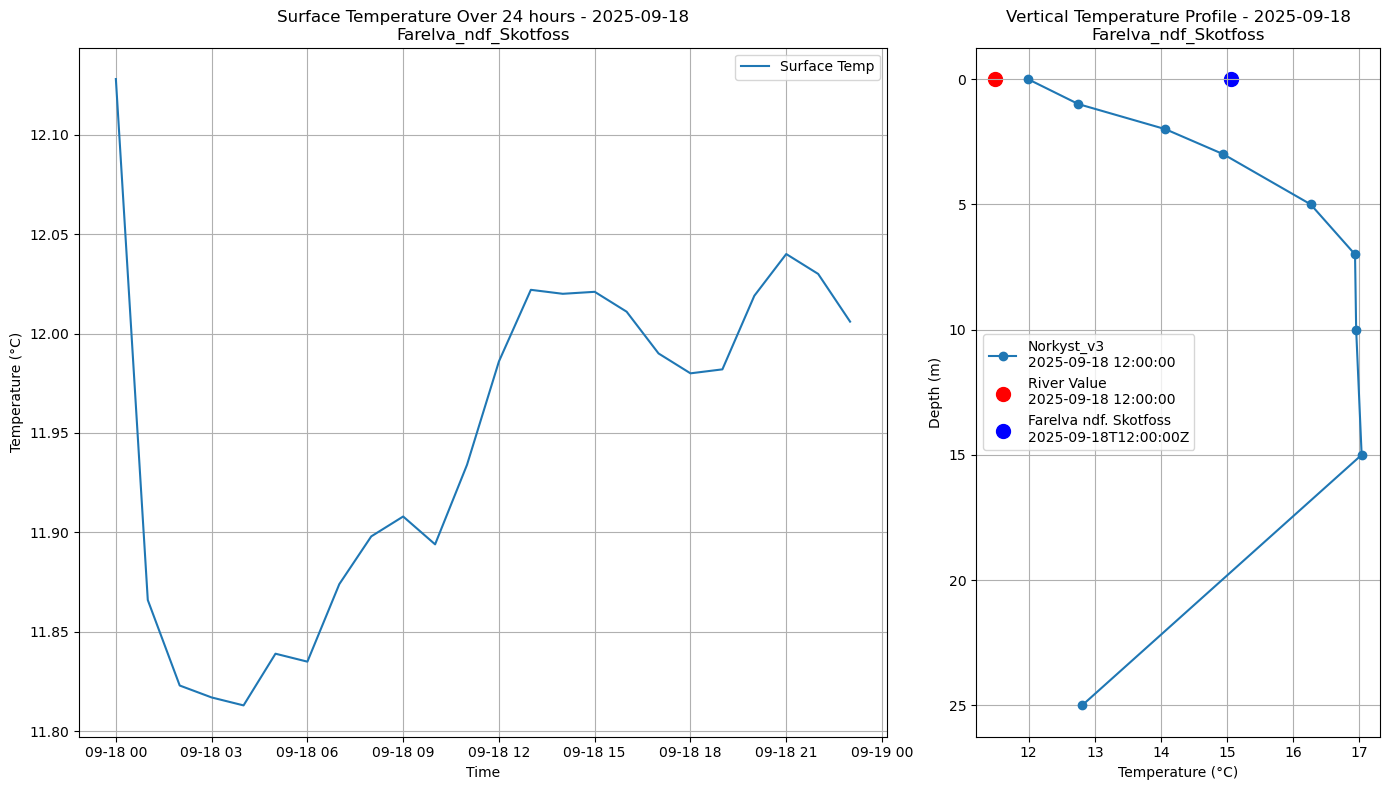Click the 10 tick on the Depth axis
1389x790 pixels.
click(x=960, y=330)
